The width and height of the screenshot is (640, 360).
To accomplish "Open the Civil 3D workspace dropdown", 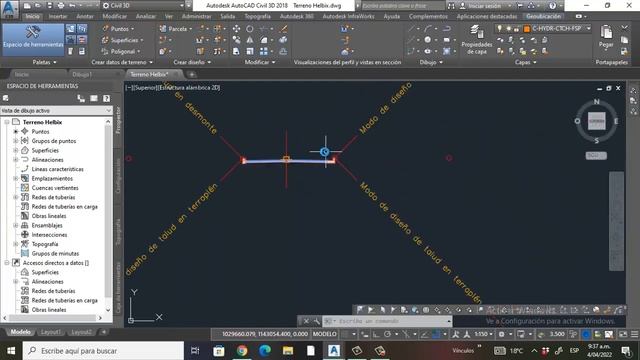I will tap(143, 6).
